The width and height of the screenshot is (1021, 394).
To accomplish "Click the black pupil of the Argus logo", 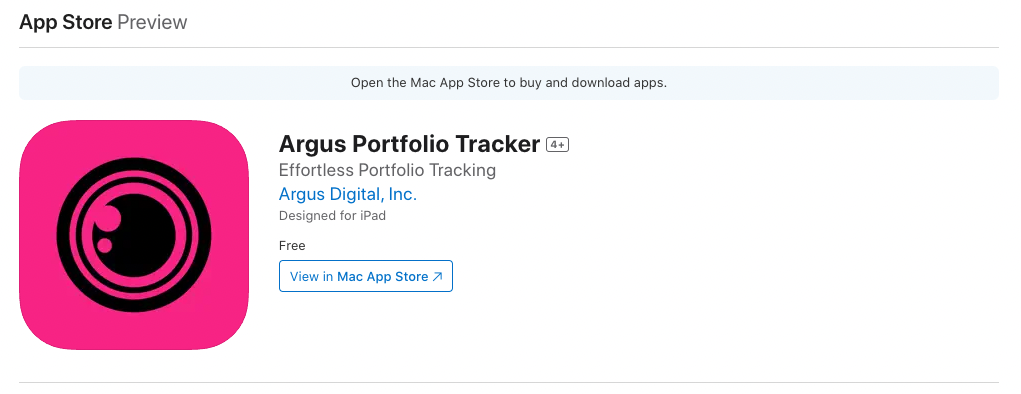I will click(x=139, y=235).
